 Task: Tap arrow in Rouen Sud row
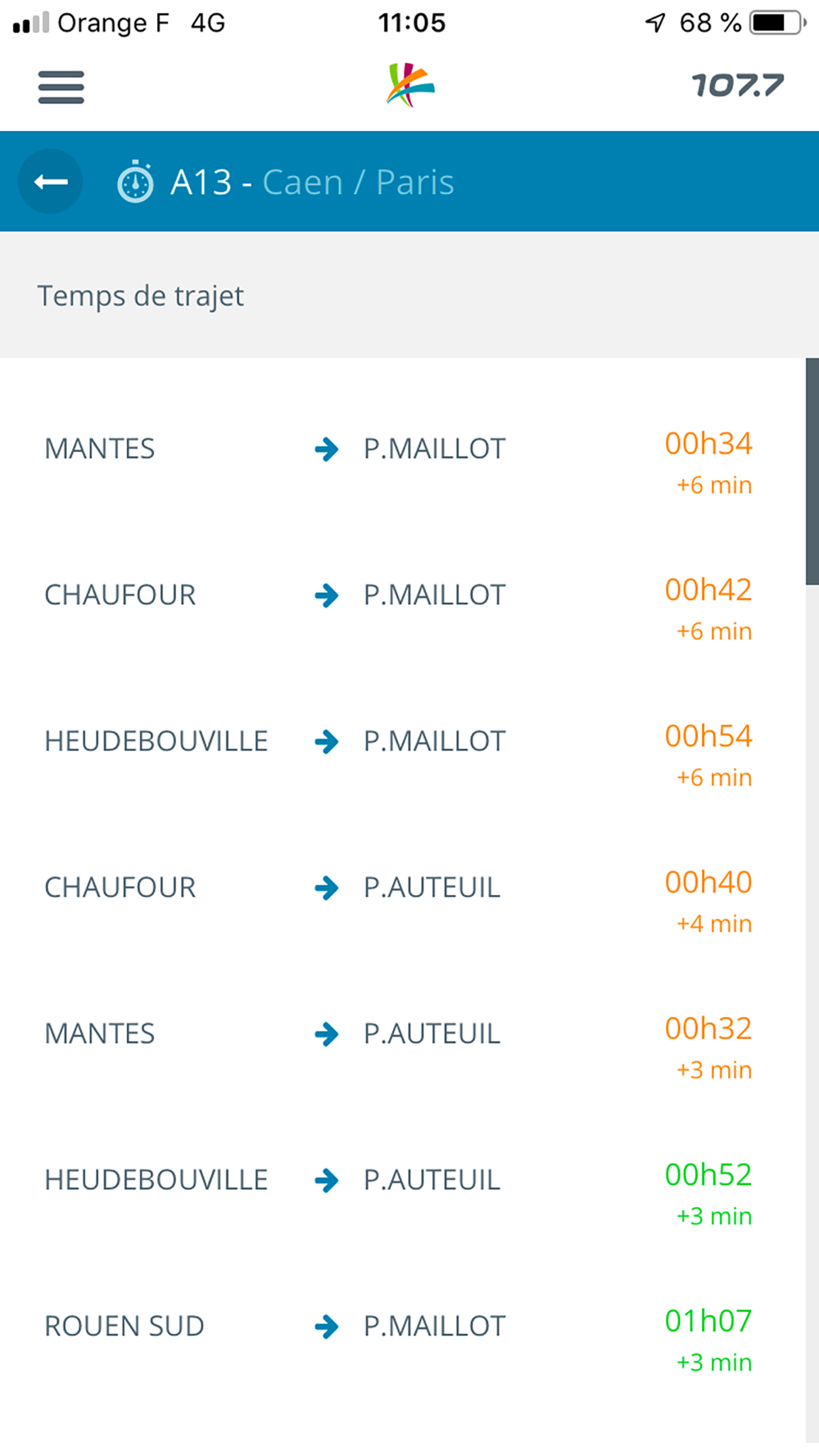coord(327,1326)
